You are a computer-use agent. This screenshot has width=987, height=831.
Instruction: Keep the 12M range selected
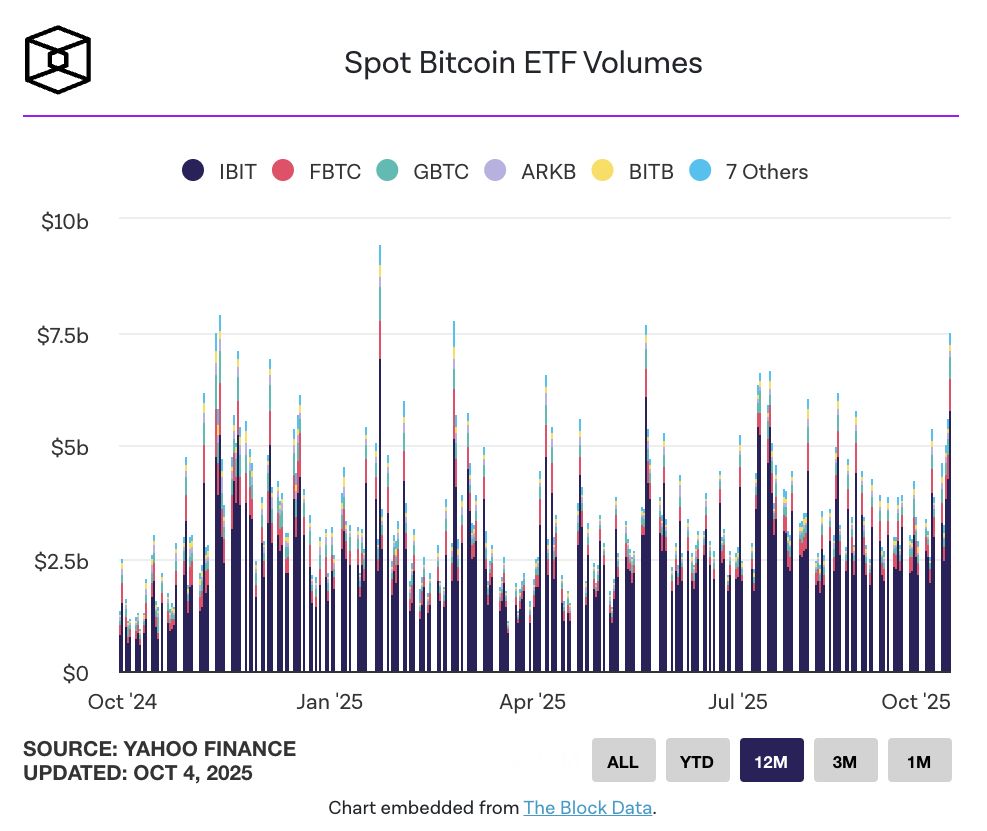771,760
